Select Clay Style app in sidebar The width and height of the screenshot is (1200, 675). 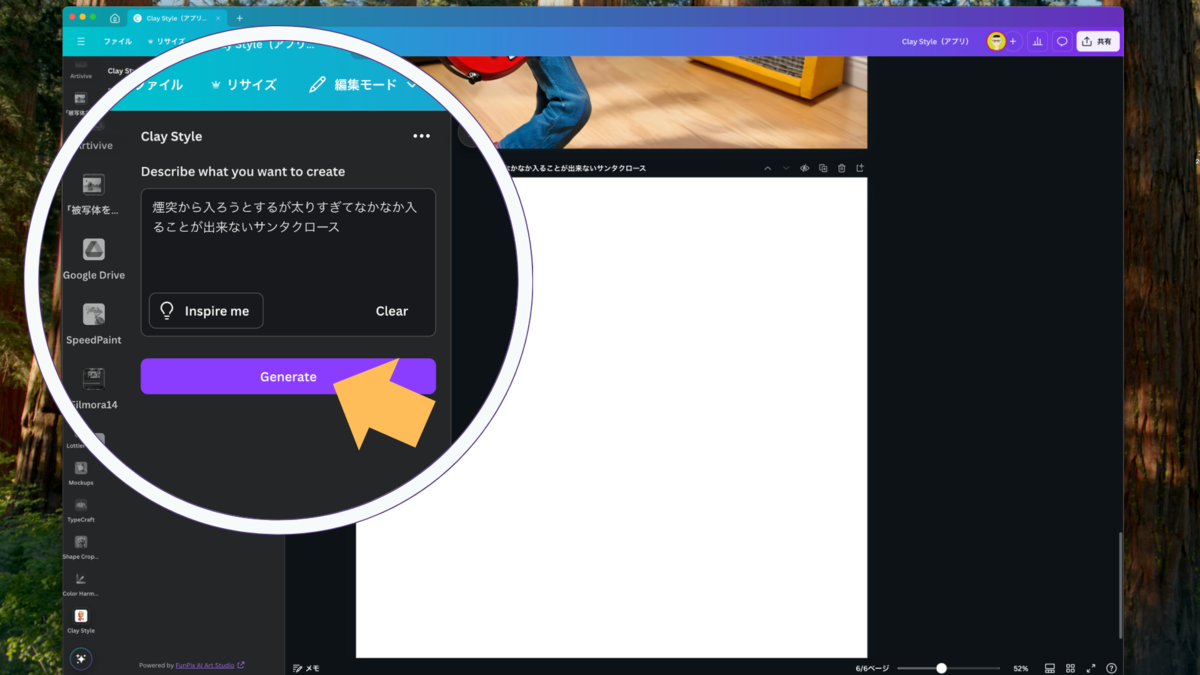pos(81,621)
